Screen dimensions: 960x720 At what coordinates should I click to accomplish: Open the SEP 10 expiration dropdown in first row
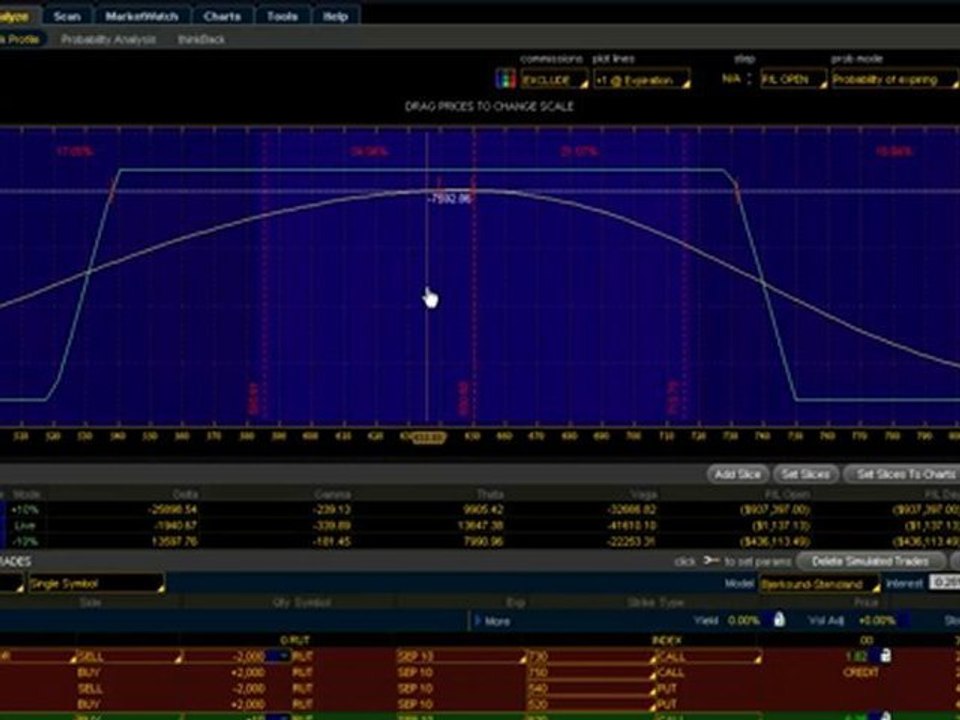[462, 656]
